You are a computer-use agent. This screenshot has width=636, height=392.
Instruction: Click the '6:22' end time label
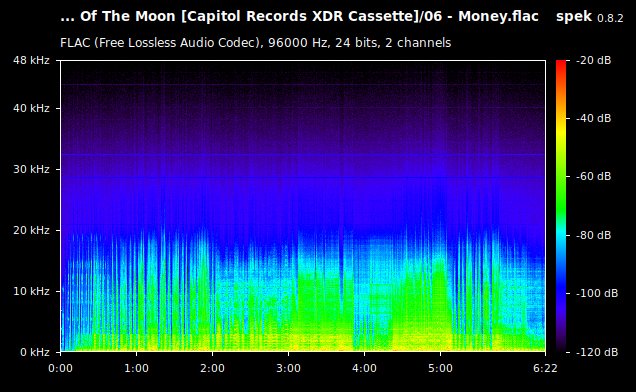point(545,368)
